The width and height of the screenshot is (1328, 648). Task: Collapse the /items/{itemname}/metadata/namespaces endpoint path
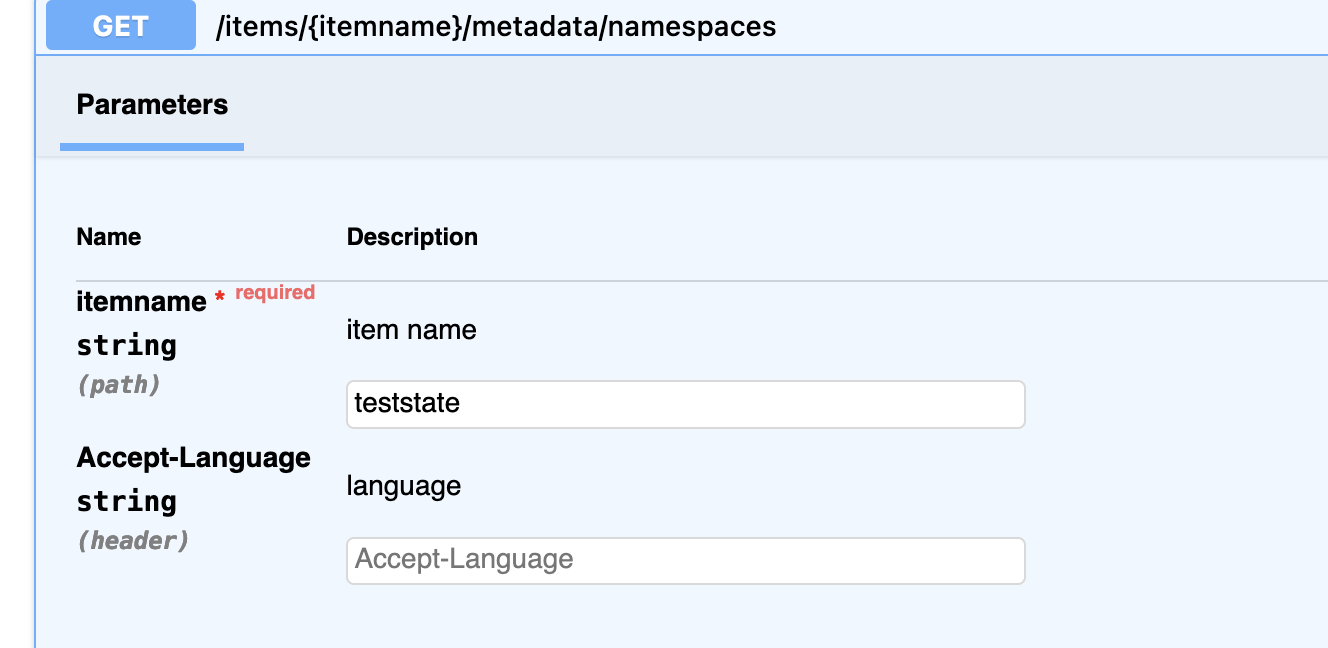pos(496,26)
